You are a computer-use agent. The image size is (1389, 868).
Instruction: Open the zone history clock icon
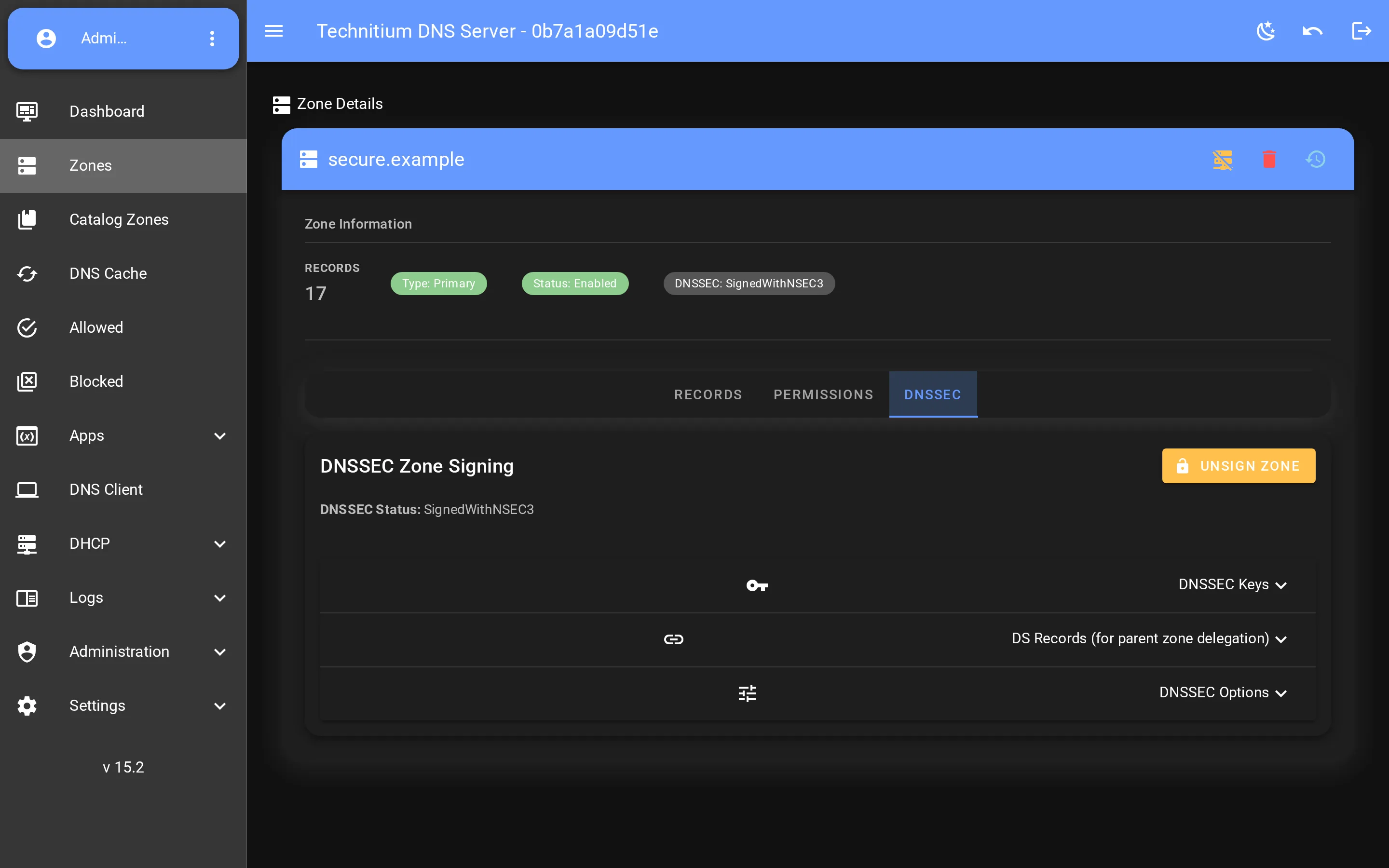point(1316,159)
